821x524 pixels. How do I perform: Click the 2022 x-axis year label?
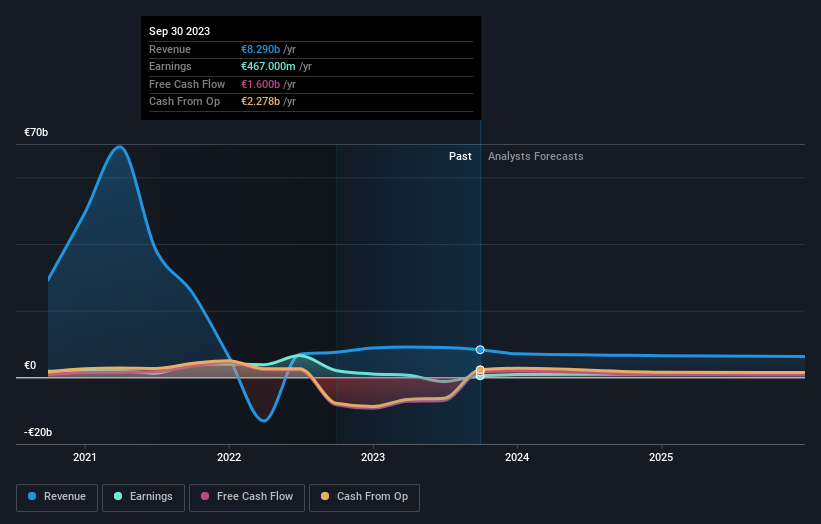click(x=229, y=457)
